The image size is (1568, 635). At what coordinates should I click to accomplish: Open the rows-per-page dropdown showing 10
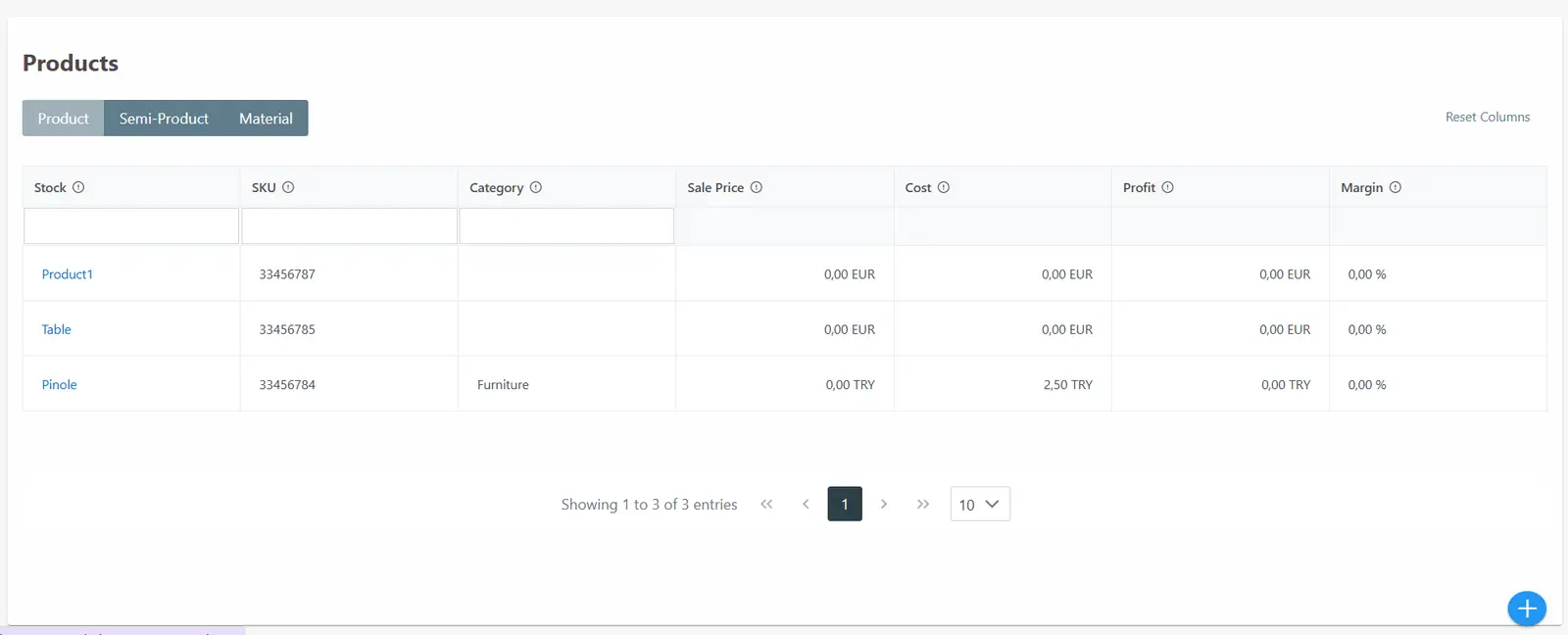point(980,504)
